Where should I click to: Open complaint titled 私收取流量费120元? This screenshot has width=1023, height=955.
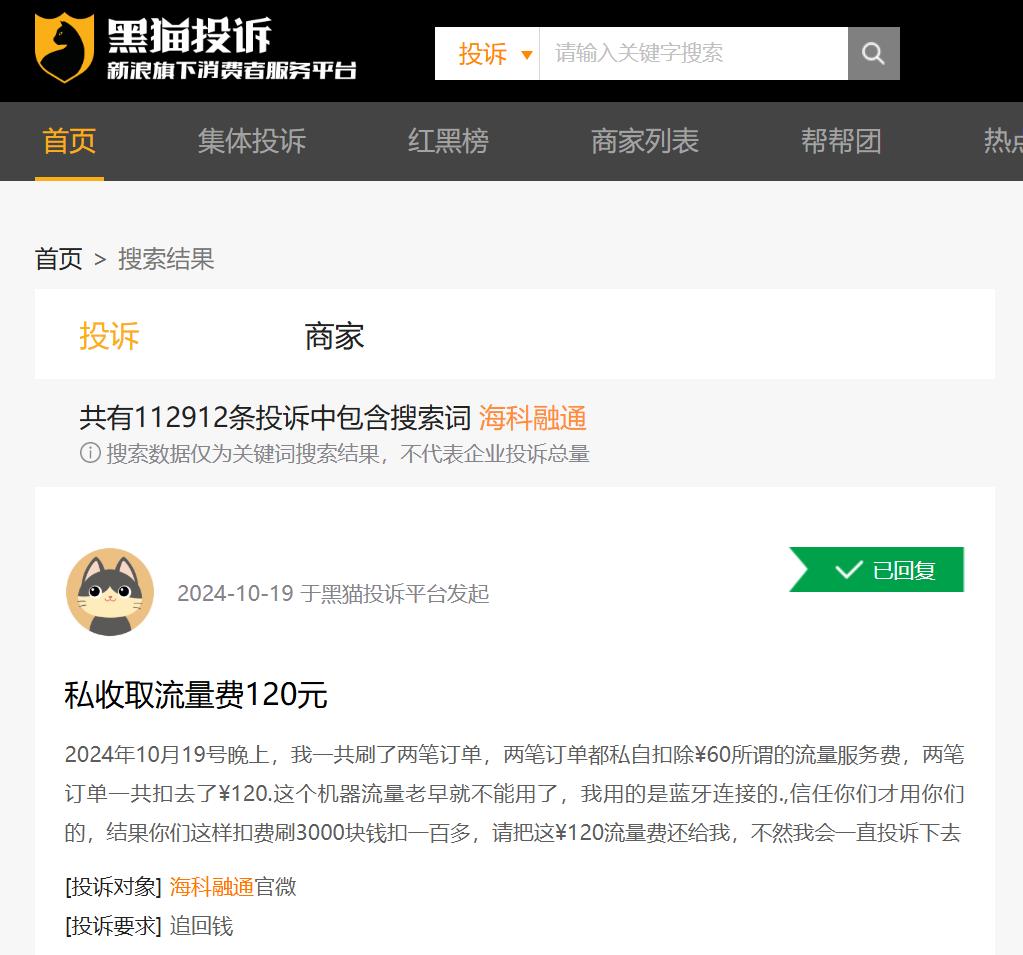point(196,694)
